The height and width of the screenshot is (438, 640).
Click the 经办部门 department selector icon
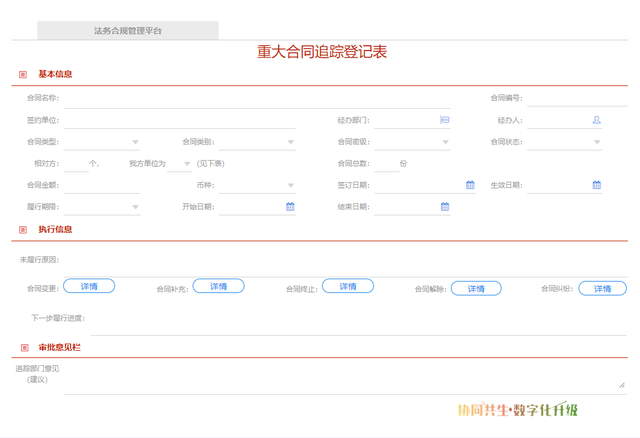(445, 120)
